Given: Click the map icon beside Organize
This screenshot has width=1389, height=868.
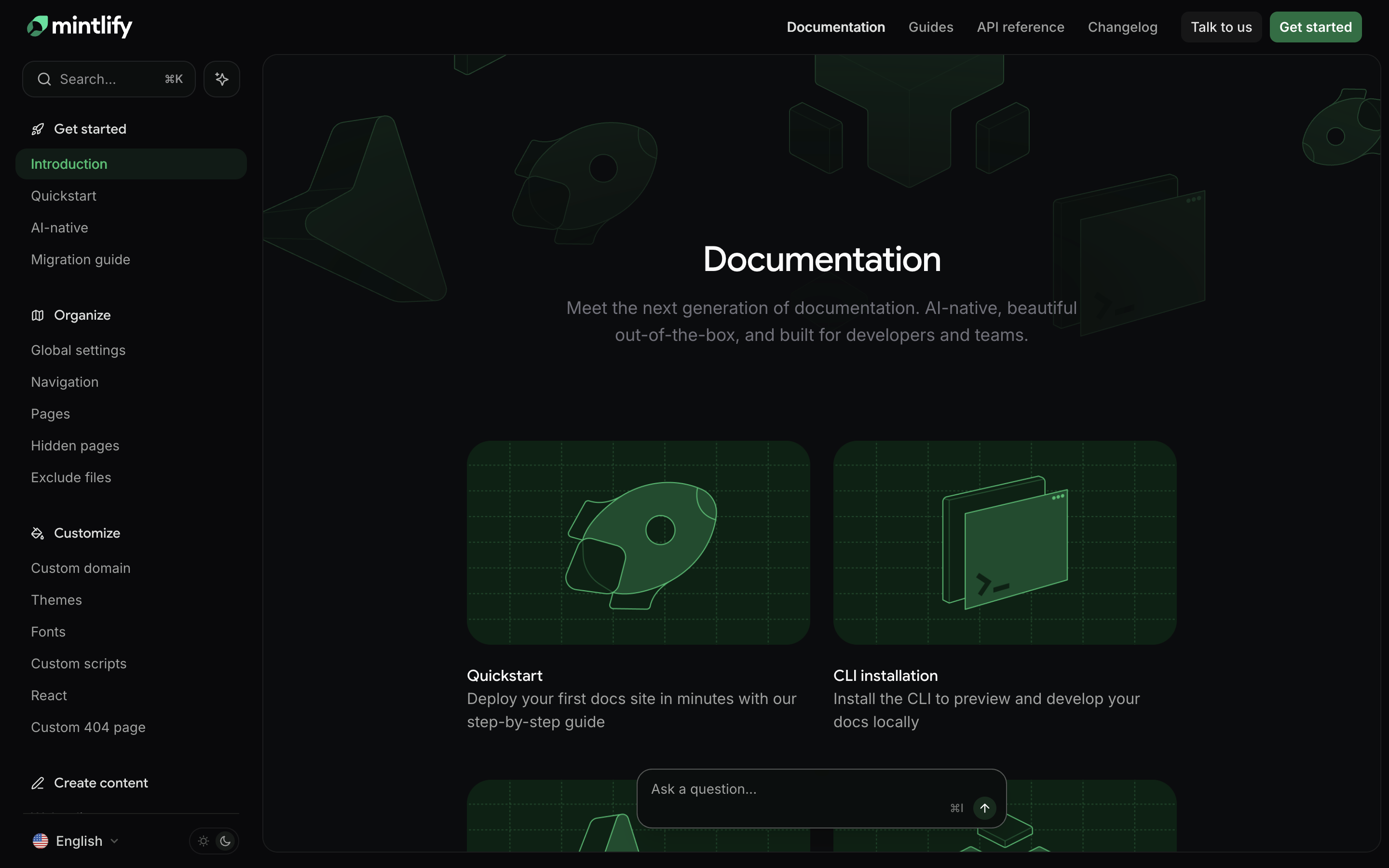Looking at the screenshot, I should (37, 315).
